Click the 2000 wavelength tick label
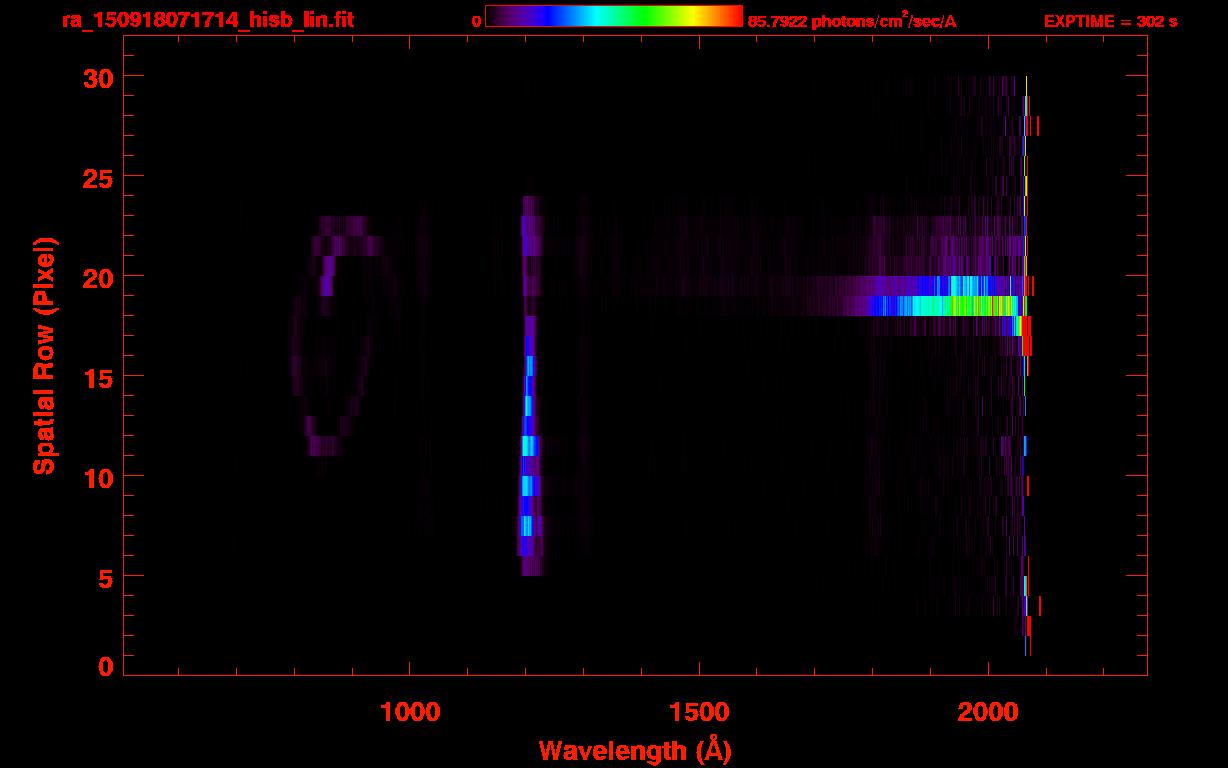 [x=988, y=711]
